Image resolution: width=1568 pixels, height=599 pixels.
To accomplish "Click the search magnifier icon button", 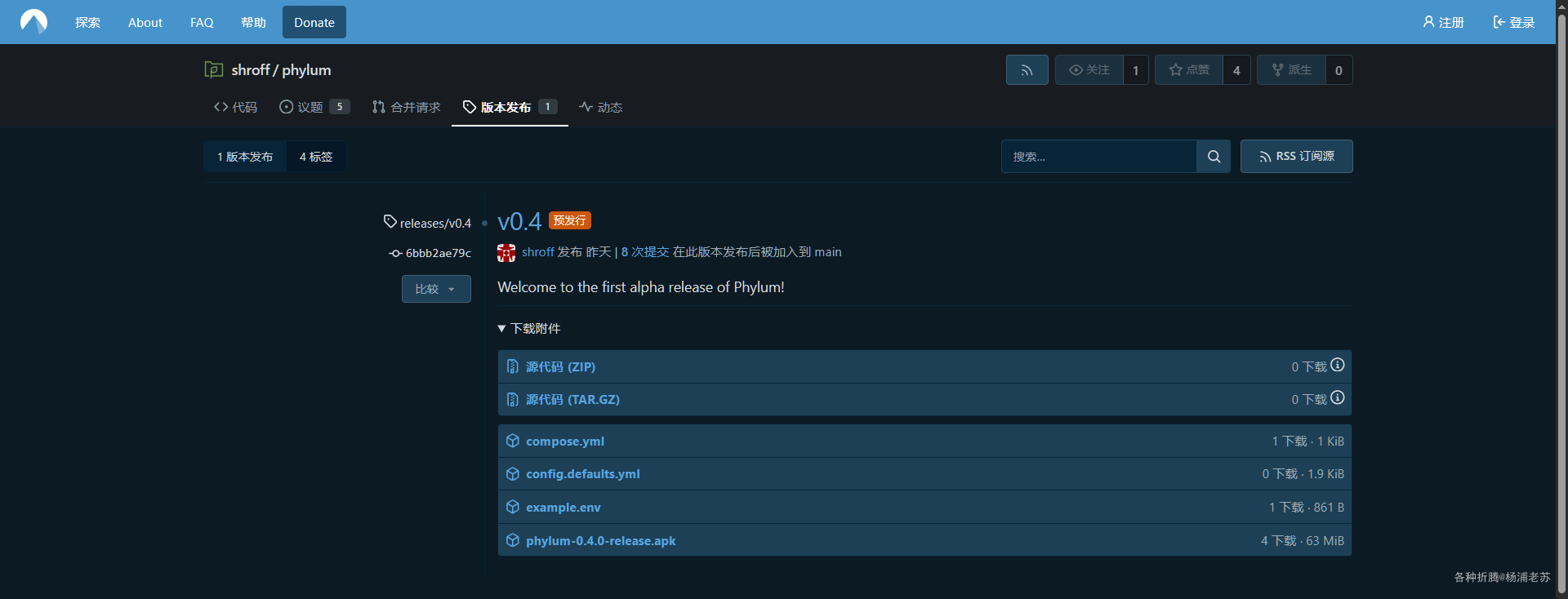I will tap(1214, 157).
